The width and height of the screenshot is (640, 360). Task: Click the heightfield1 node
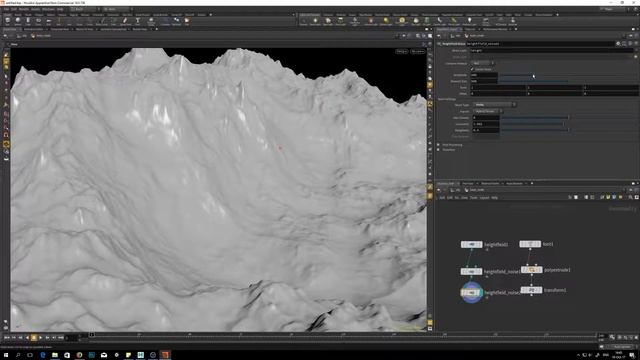coord(471,244)
